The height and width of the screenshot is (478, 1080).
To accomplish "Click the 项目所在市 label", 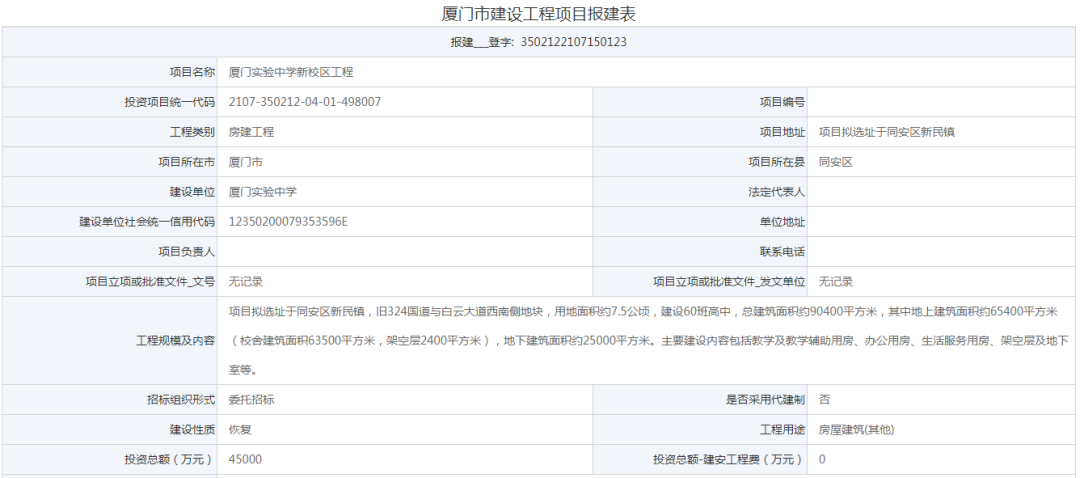I will 187,163.
